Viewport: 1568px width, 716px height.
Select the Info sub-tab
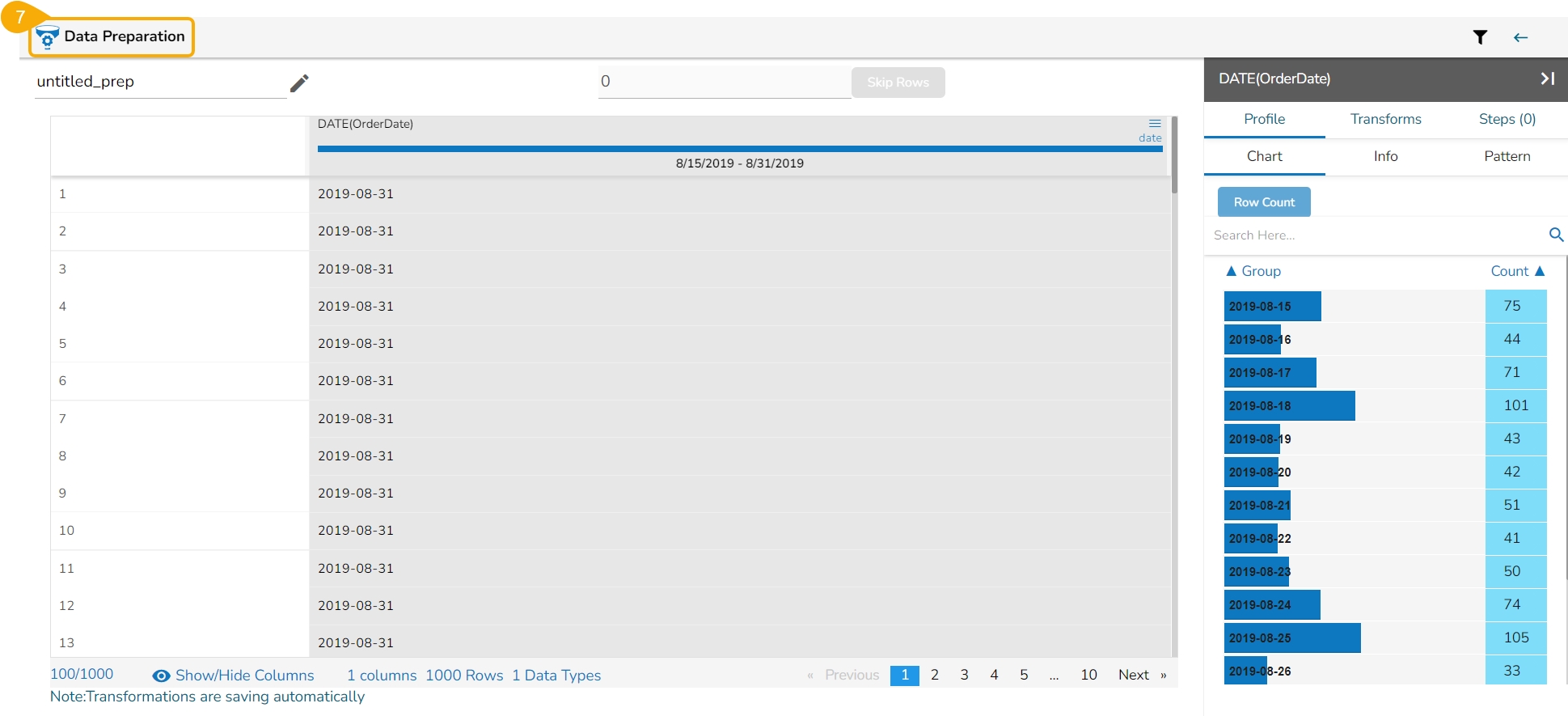1386,156
